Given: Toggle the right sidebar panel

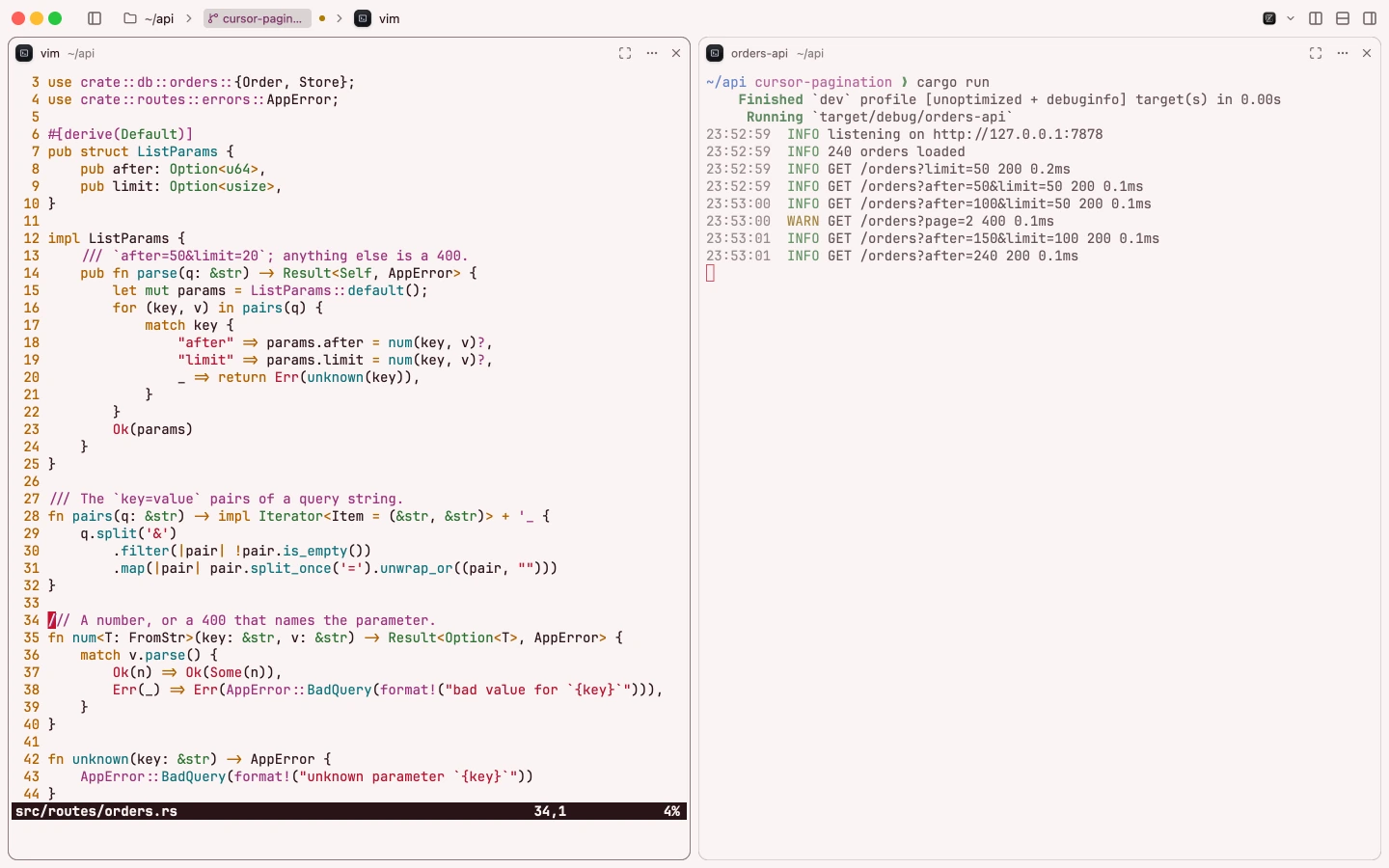Looking at the screenshot, I should (1370, 18).
